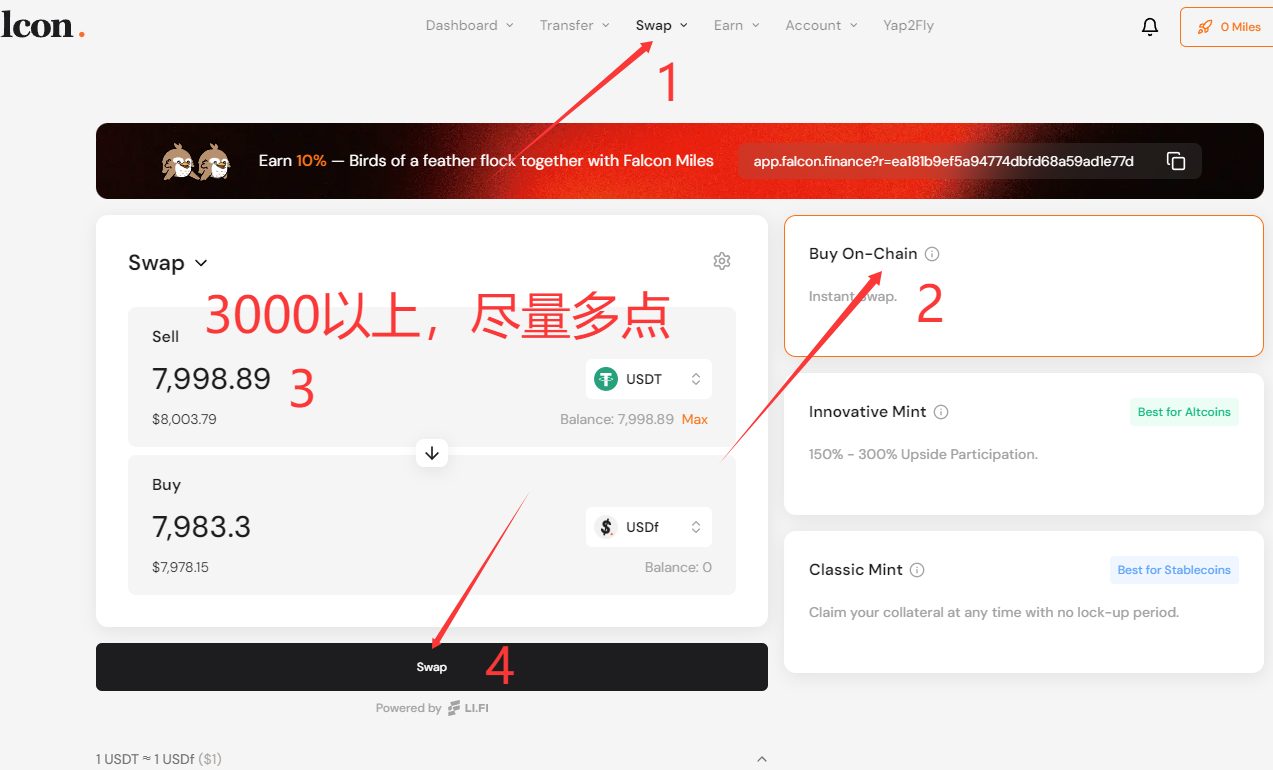Click the buy amount field 7,983.3

[201, 527]
